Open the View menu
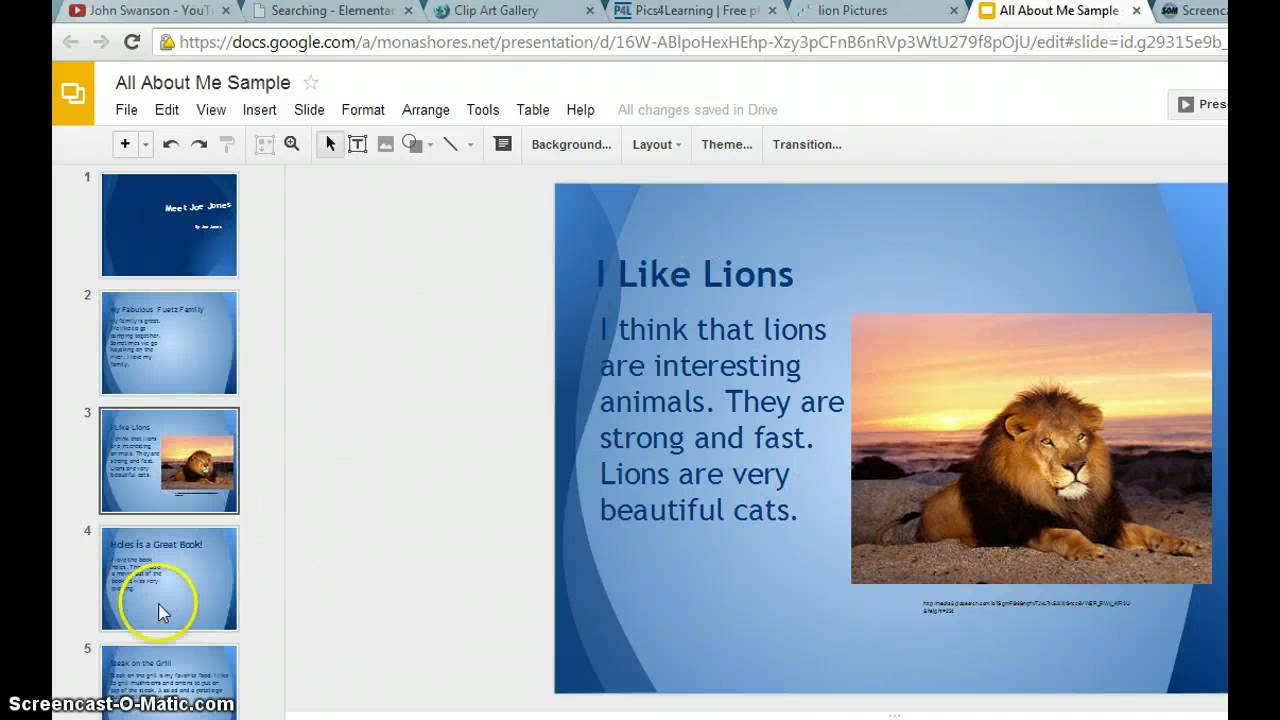The image size is (1280, 720). tap(211, 110)
